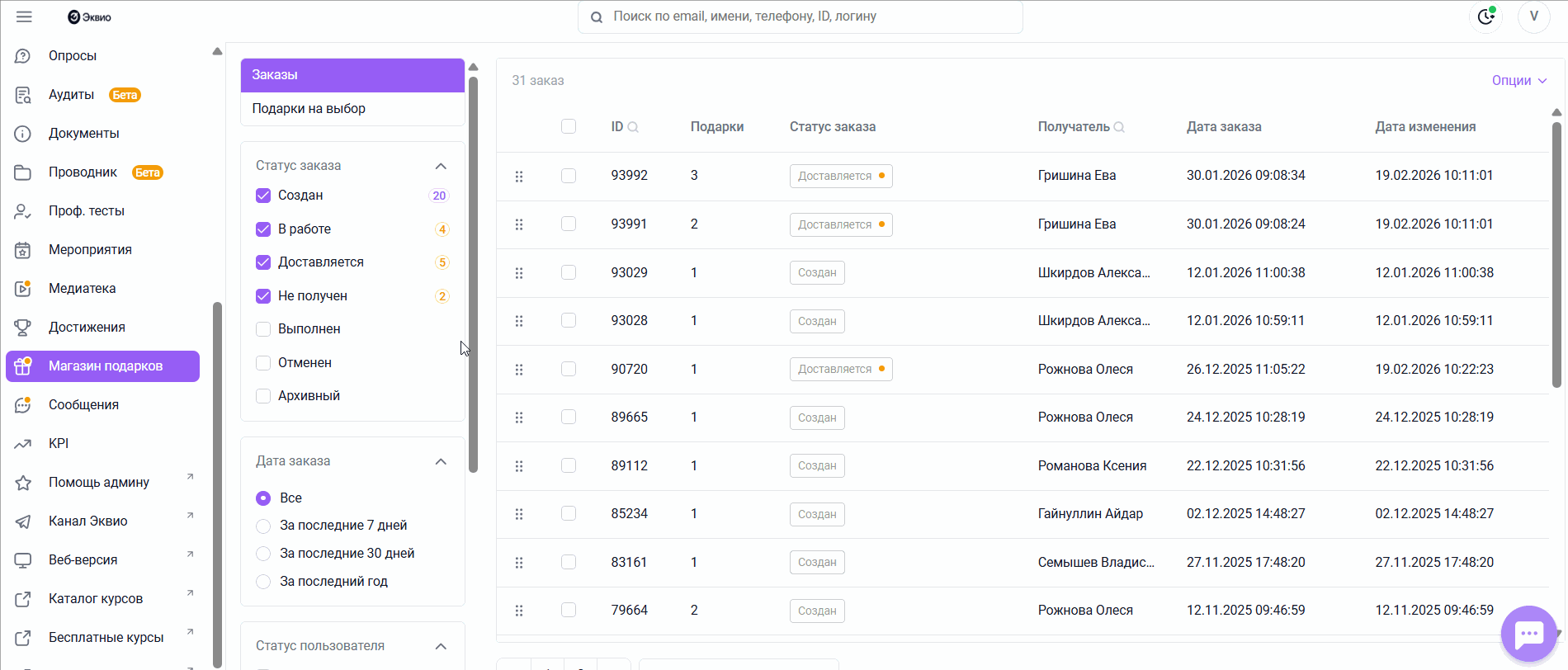Collapse the Статус заказа filter section
Image resolution: width=1568 pixels, height=670 pixels.
[441, 166]
